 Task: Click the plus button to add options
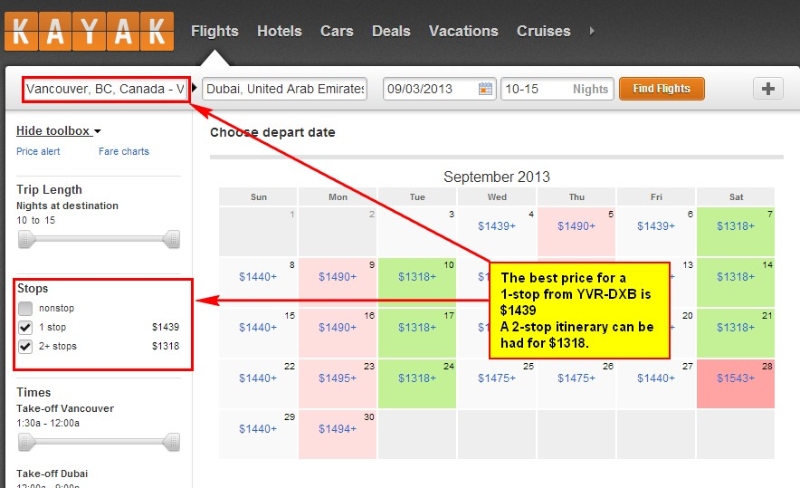click(x=768, y=89)
